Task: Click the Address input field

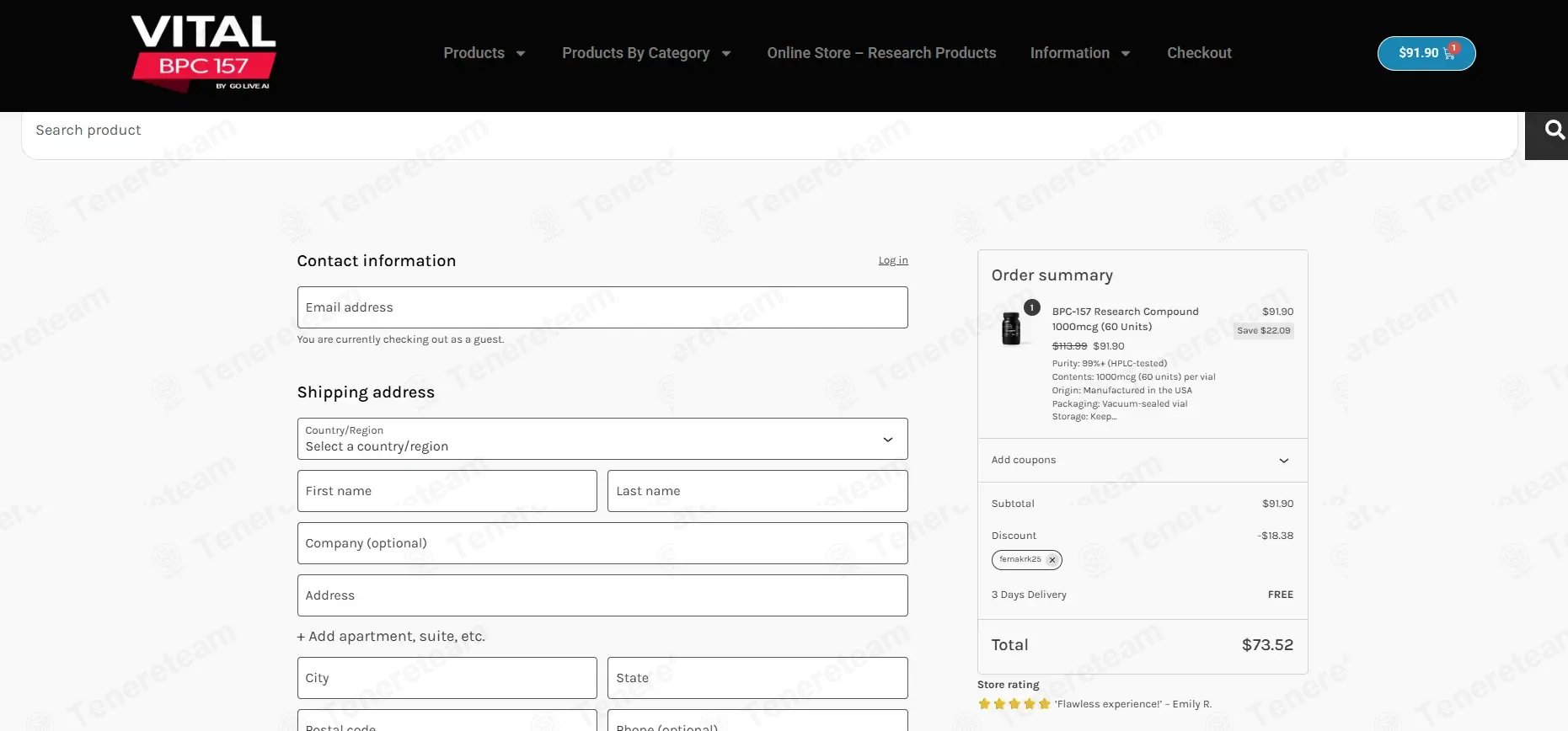Action: [602, 595]
